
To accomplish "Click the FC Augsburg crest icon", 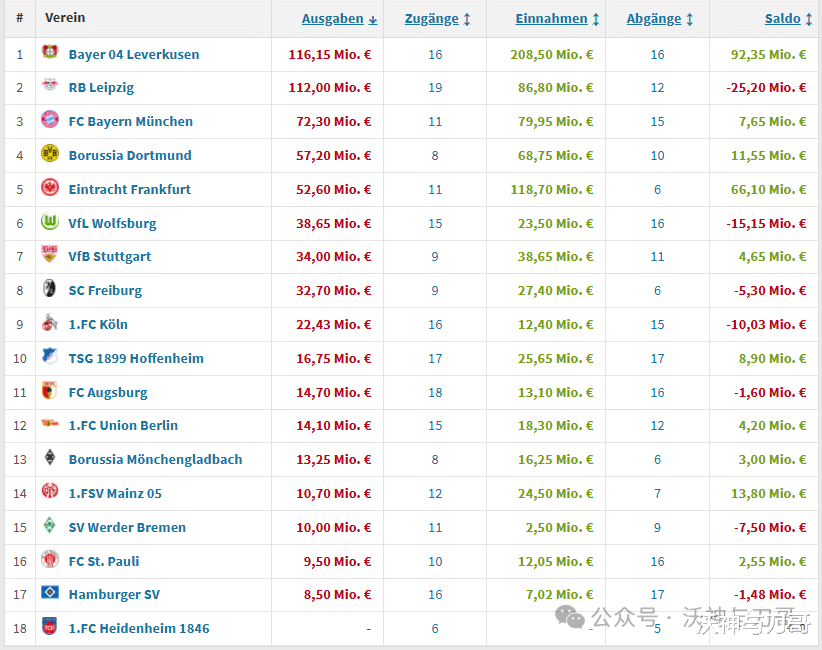I will (x=49, y=391).
